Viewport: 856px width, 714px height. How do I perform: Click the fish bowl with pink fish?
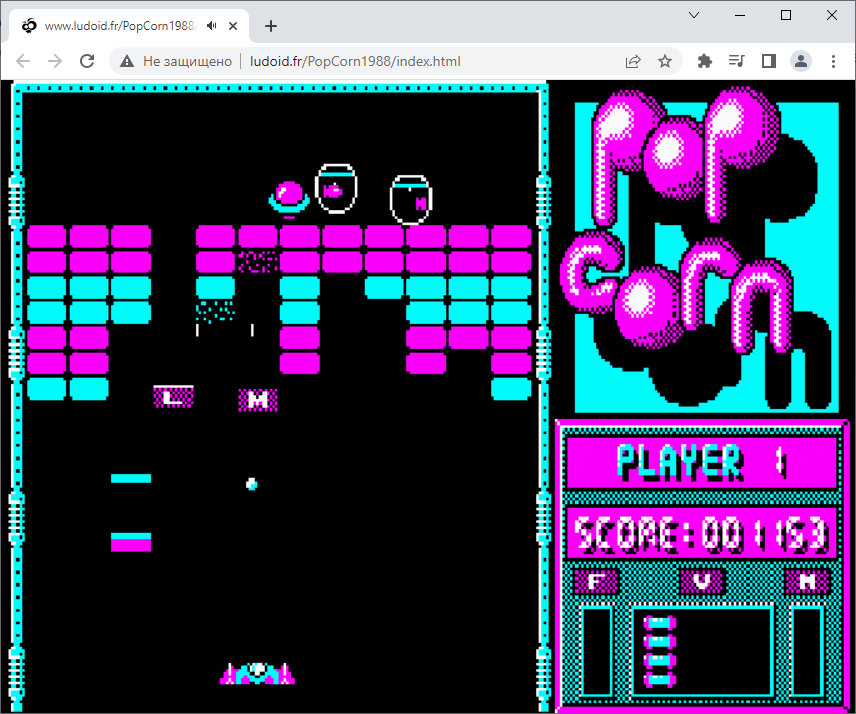pos(336,188)
